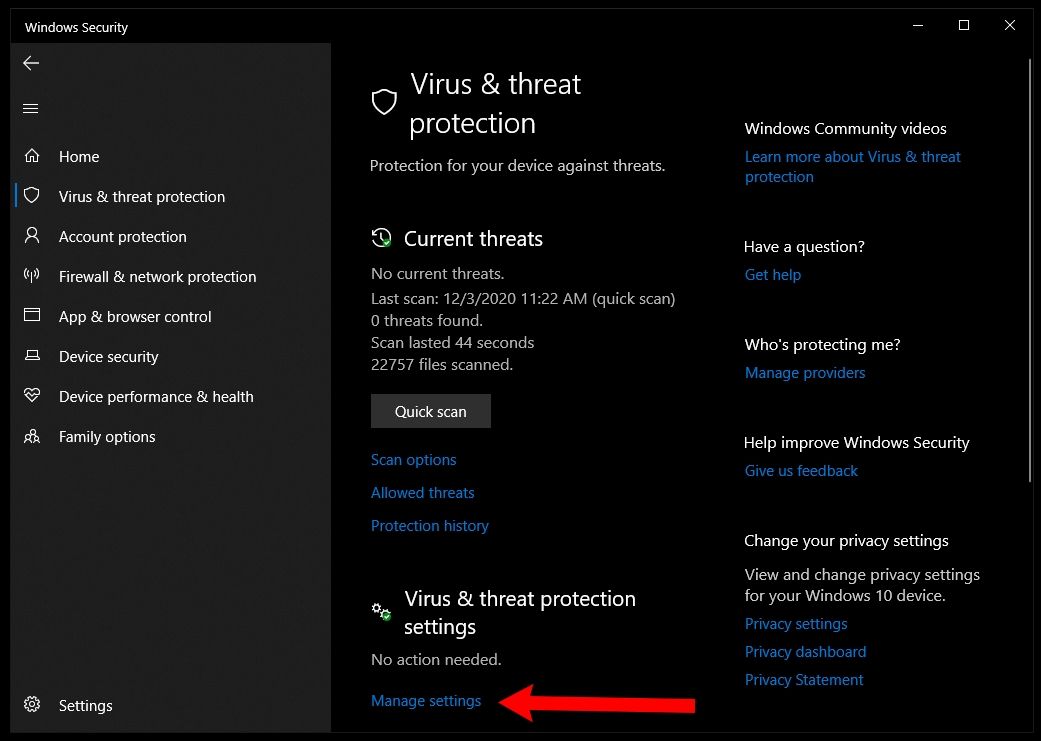Screen dimensions: 1041x741
Task: Click the Device performance heart icon
Action: click(32, 396)
